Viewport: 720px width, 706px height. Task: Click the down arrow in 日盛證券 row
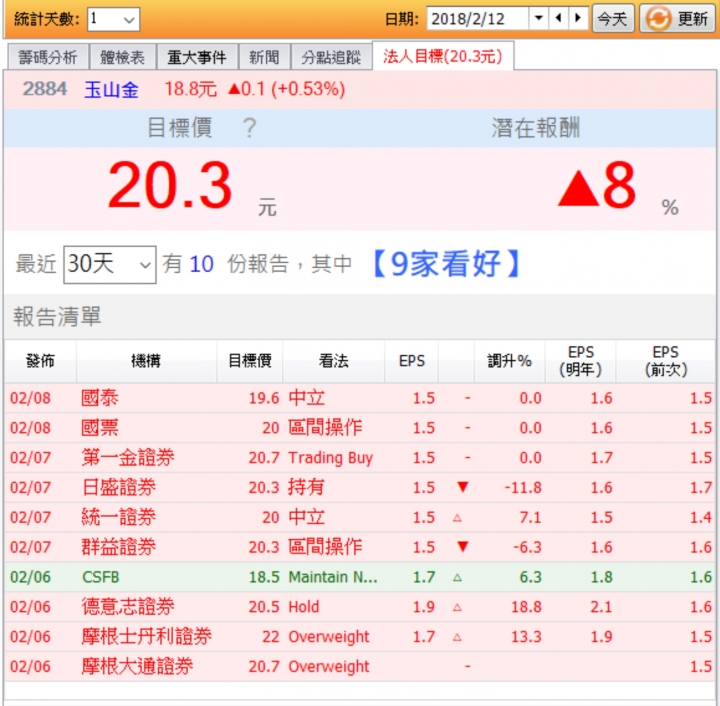(x=463, y=487)
